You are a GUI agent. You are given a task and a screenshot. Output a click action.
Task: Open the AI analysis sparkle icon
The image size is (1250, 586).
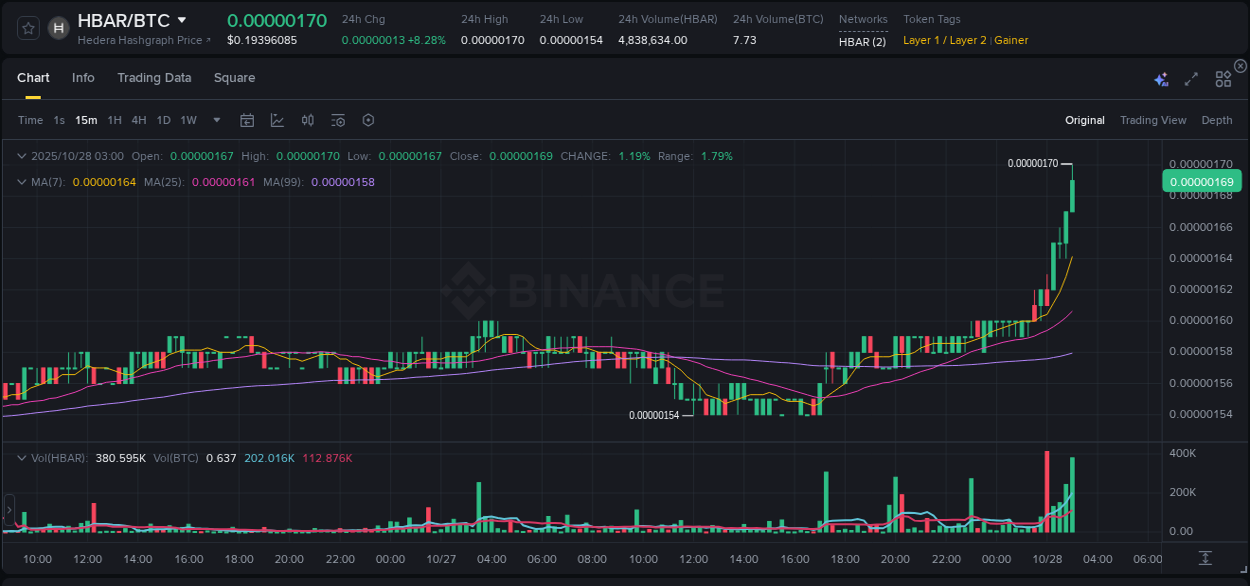pyautogui.click(x=1161, y=79)
